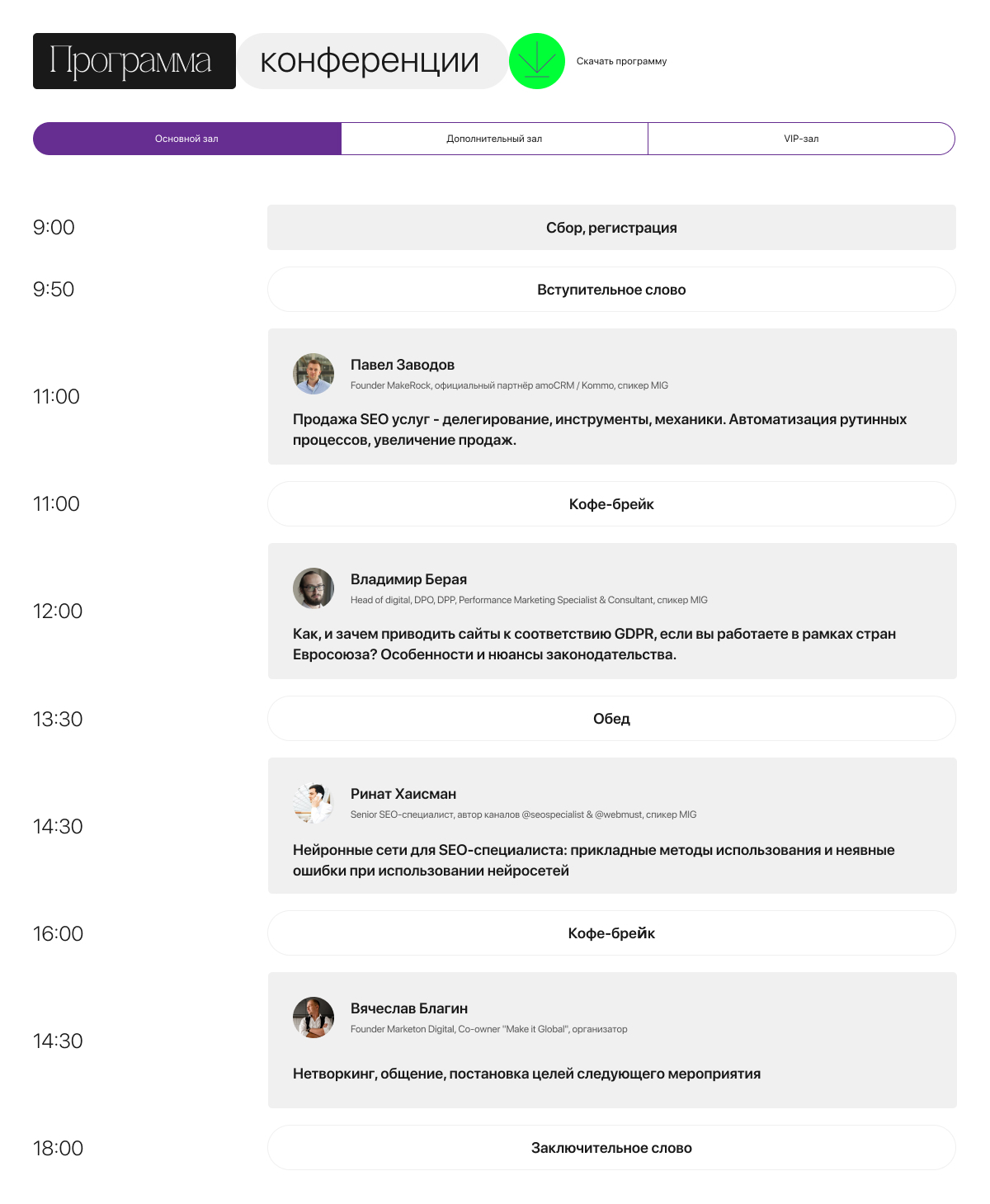Click the Кофе-брейк block at 11:00
Screen dimensions: 990x1204
coord(611,504)
